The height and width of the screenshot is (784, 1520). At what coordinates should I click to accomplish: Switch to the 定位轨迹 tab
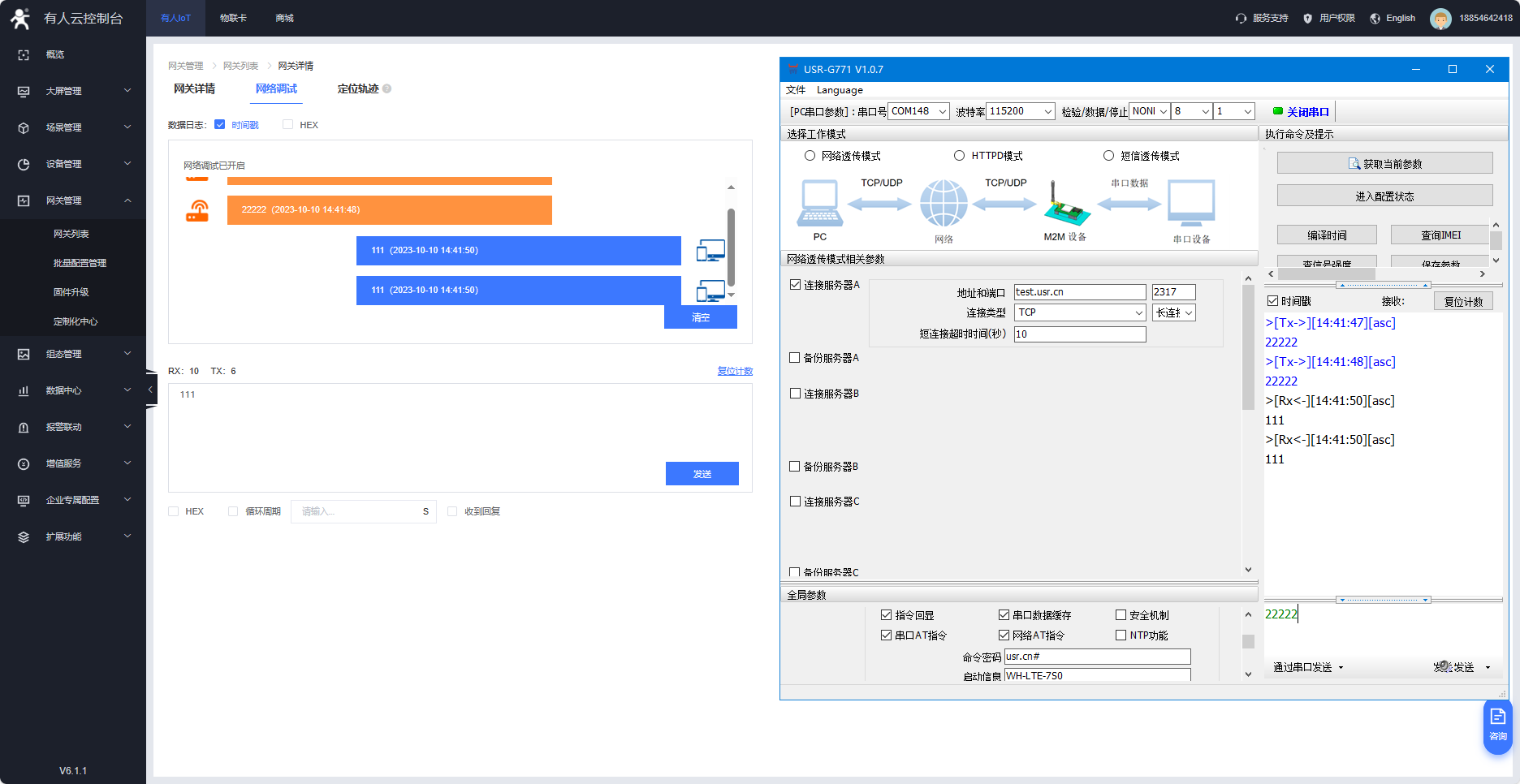(358, 89)
